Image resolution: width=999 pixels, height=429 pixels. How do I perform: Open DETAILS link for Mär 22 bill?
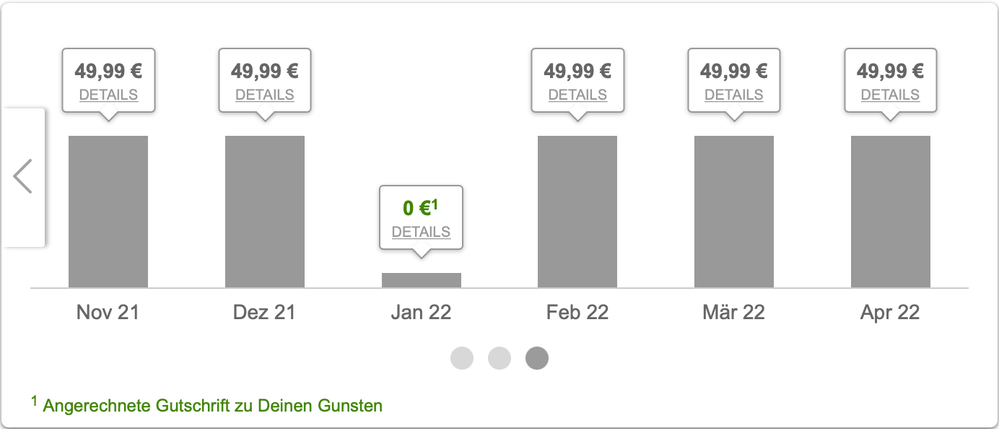[x=734, y=95]
